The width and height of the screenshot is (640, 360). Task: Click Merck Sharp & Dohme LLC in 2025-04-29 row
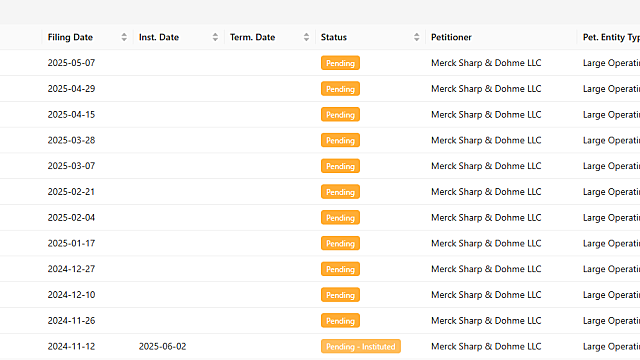[486, 89]
